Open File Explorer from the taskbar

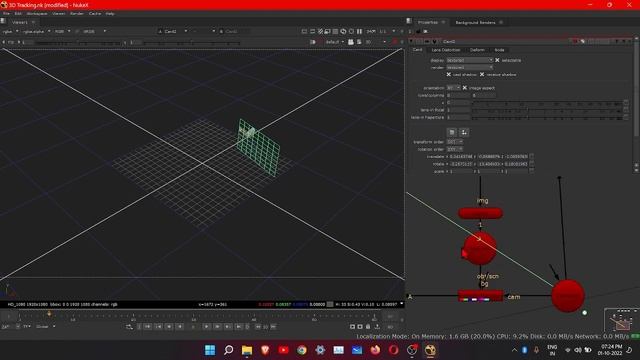247,350
